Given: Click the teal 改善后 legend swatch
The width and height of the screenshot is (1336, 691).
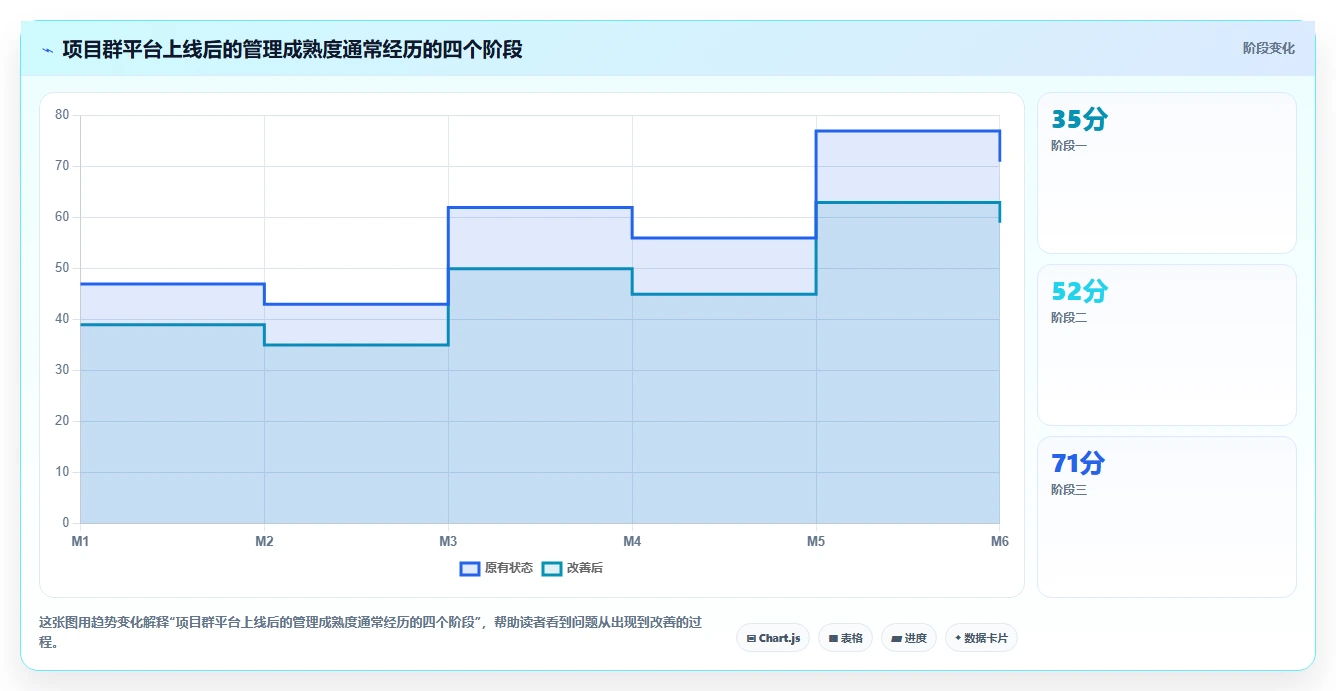Looking at the screenshot, I should point(552,568).
